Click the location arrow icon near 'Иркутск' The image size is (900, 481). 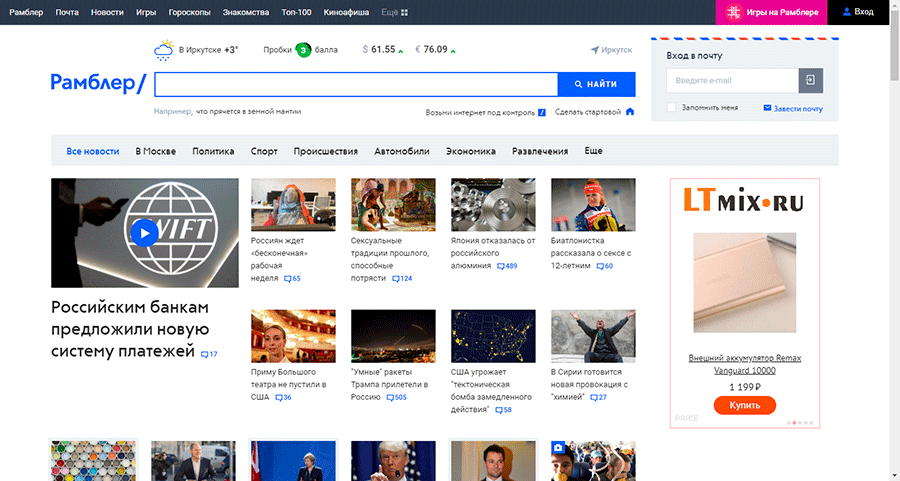coord(595,50)
